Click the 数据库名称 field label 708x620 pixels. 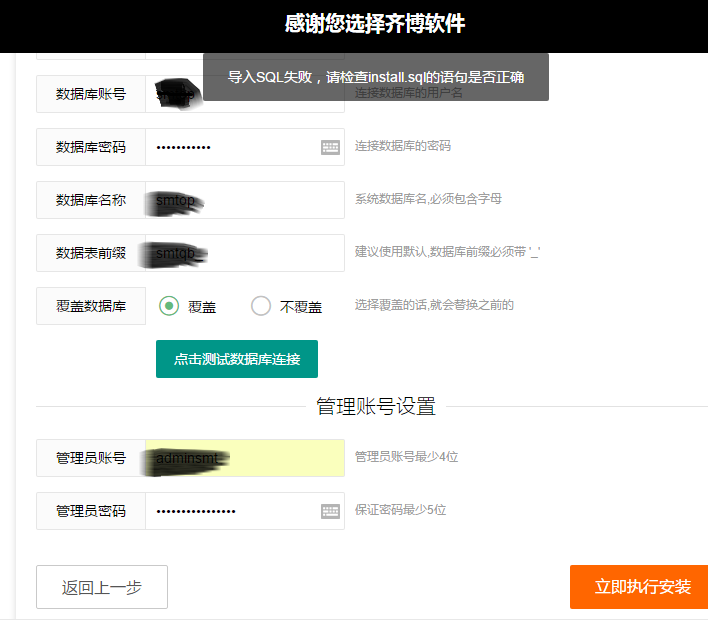(x=91, y=200)
